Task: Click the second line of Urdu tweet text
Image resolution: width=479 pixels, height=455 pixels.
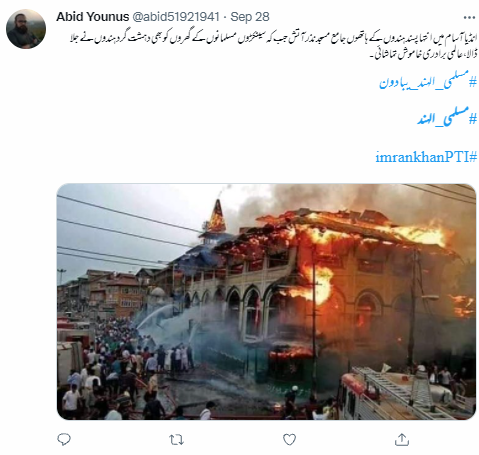Action: [423, 53]
